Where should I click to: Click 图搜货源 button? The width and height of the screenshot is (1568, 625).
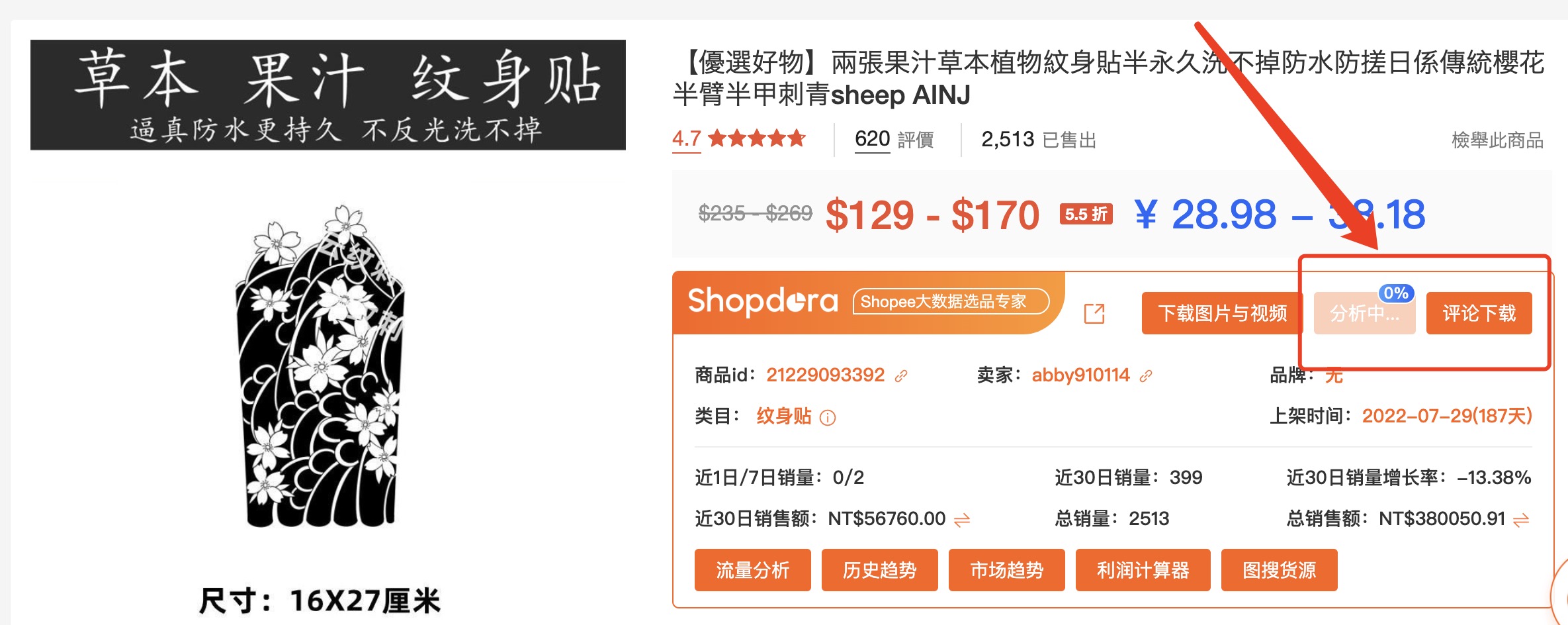tap(1280, 570)
